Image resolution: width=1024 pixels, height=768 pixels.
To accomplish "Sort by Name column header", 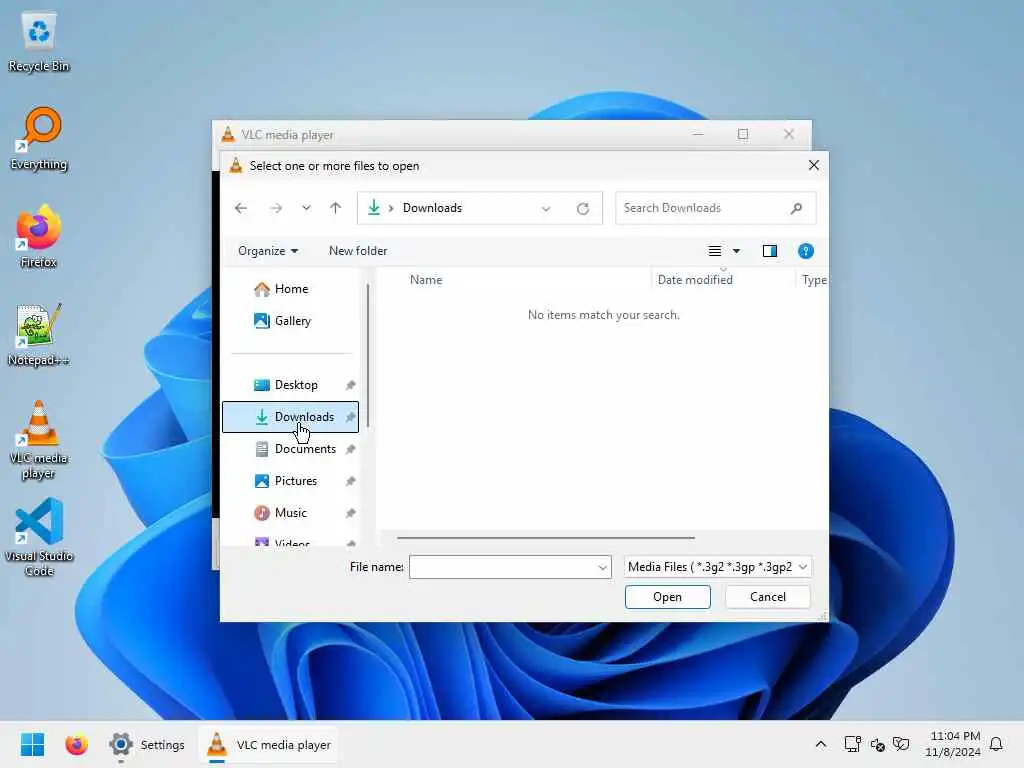I will [426, 280].
